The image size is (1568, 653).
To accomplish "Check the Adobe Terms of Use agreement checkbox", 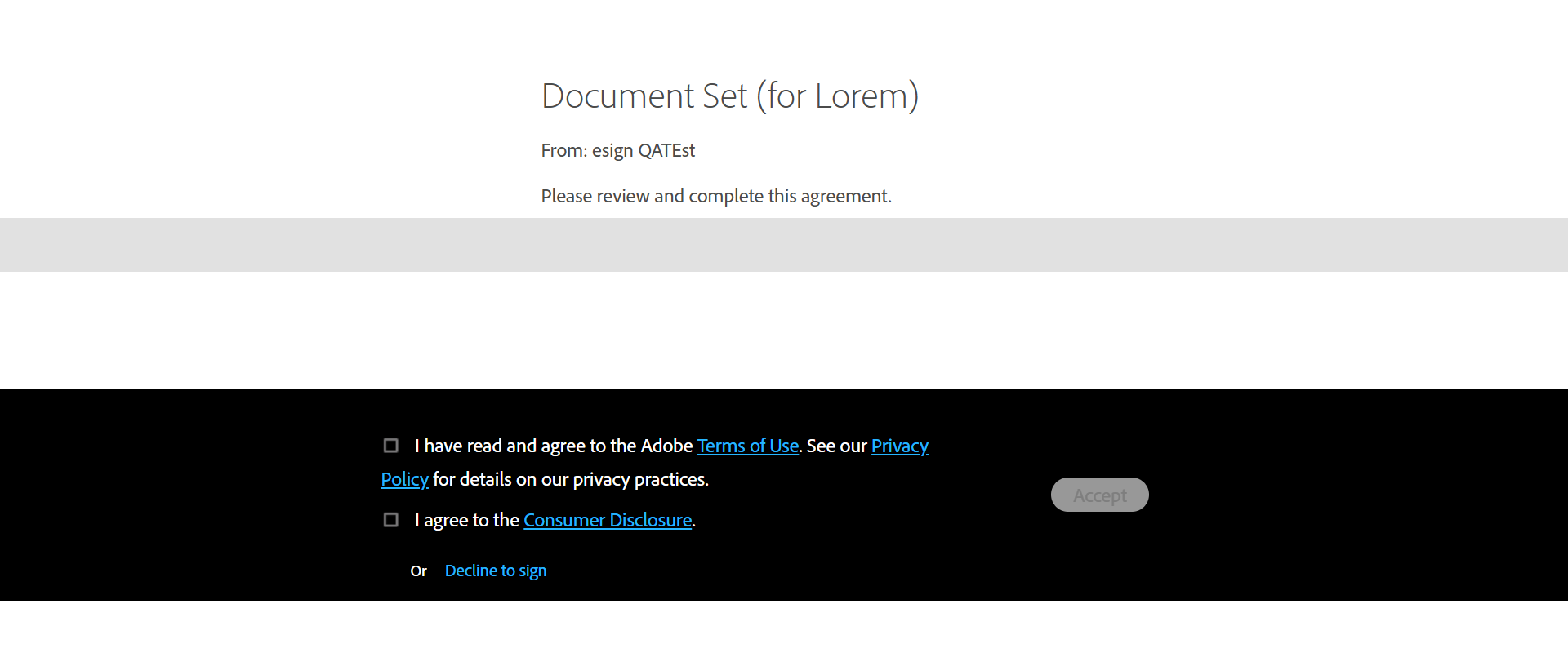I will (x=391, y=446).
